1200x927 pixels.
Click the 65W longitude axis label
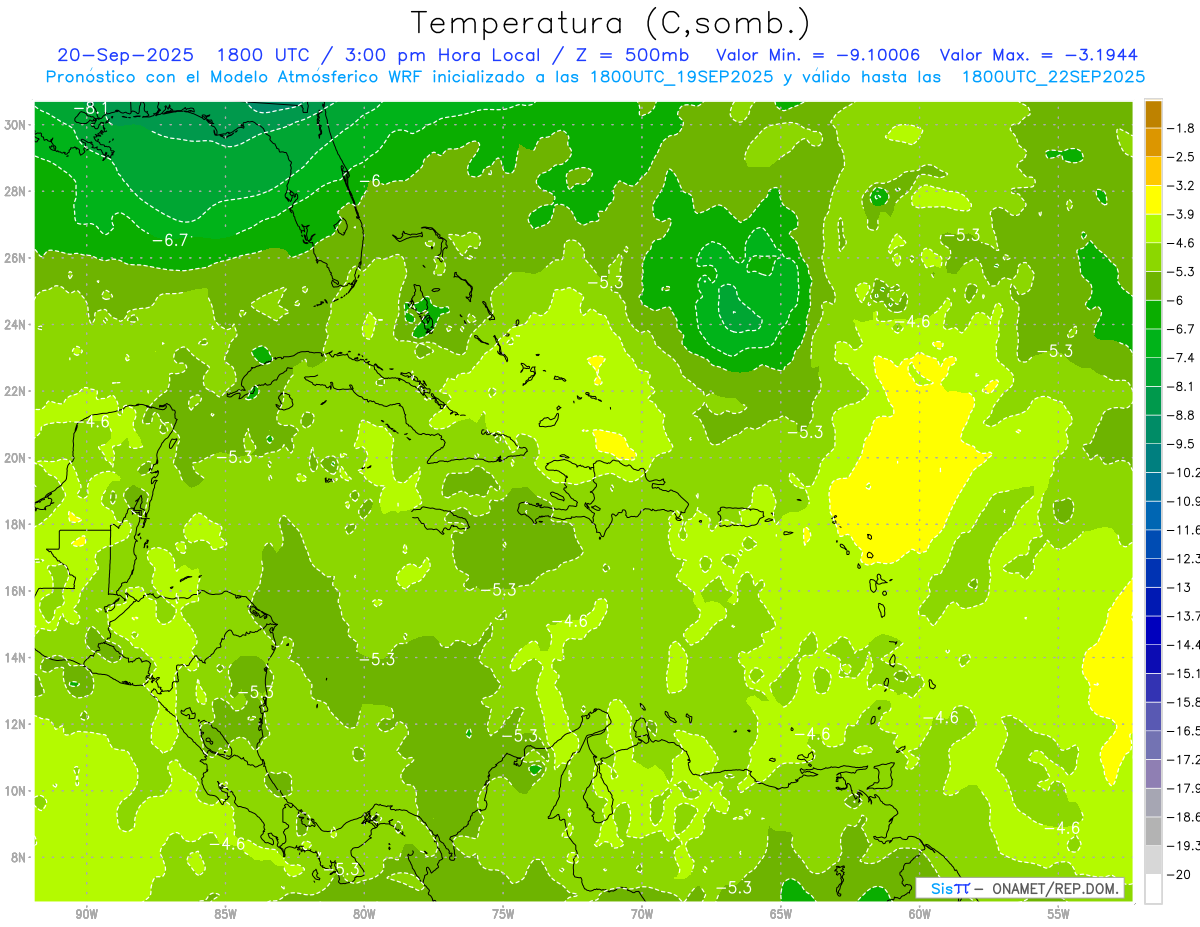(x=781, y=913)
